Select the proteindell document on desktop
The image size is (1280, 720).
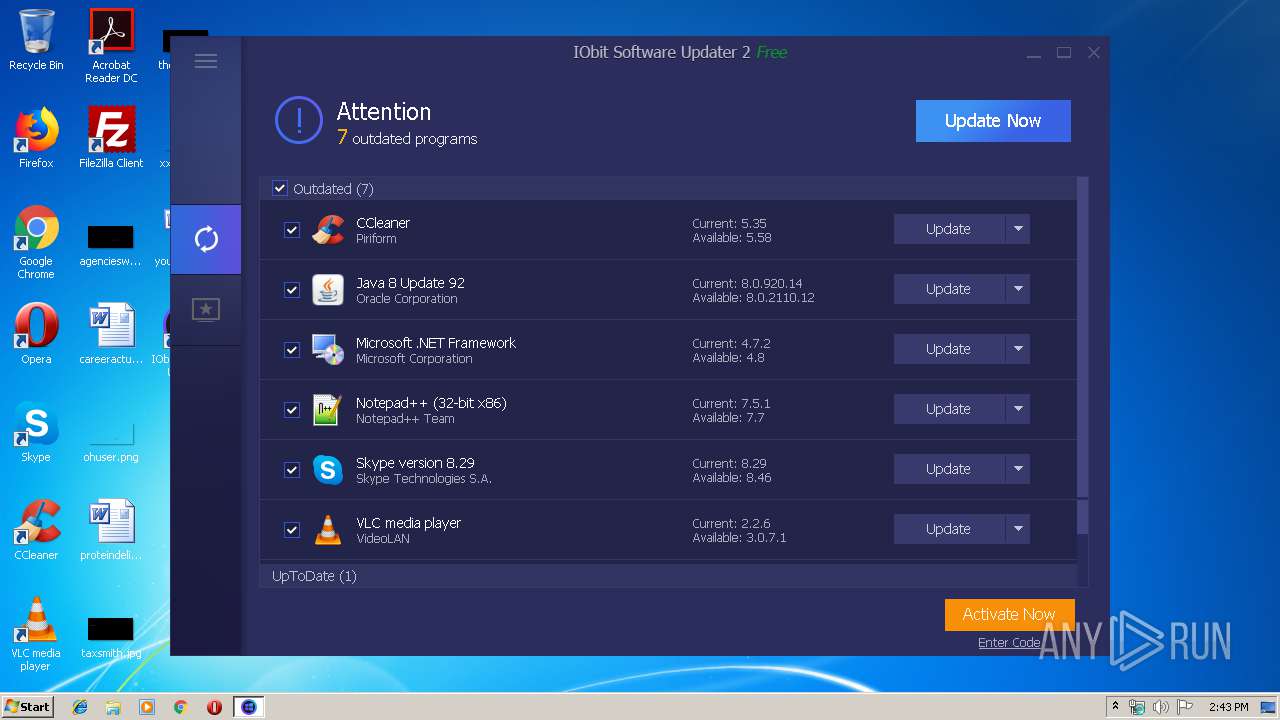(111, 530)
